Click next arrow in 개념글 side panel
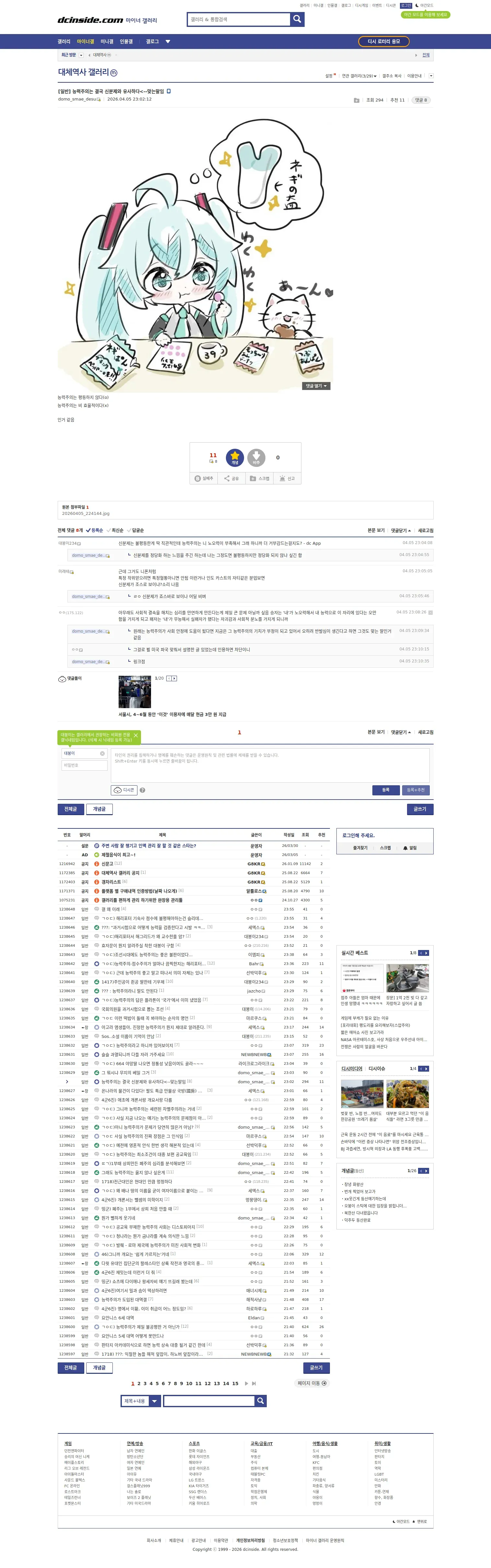The width and height of the screenshot is (491, 1568). click(427, 1170)
